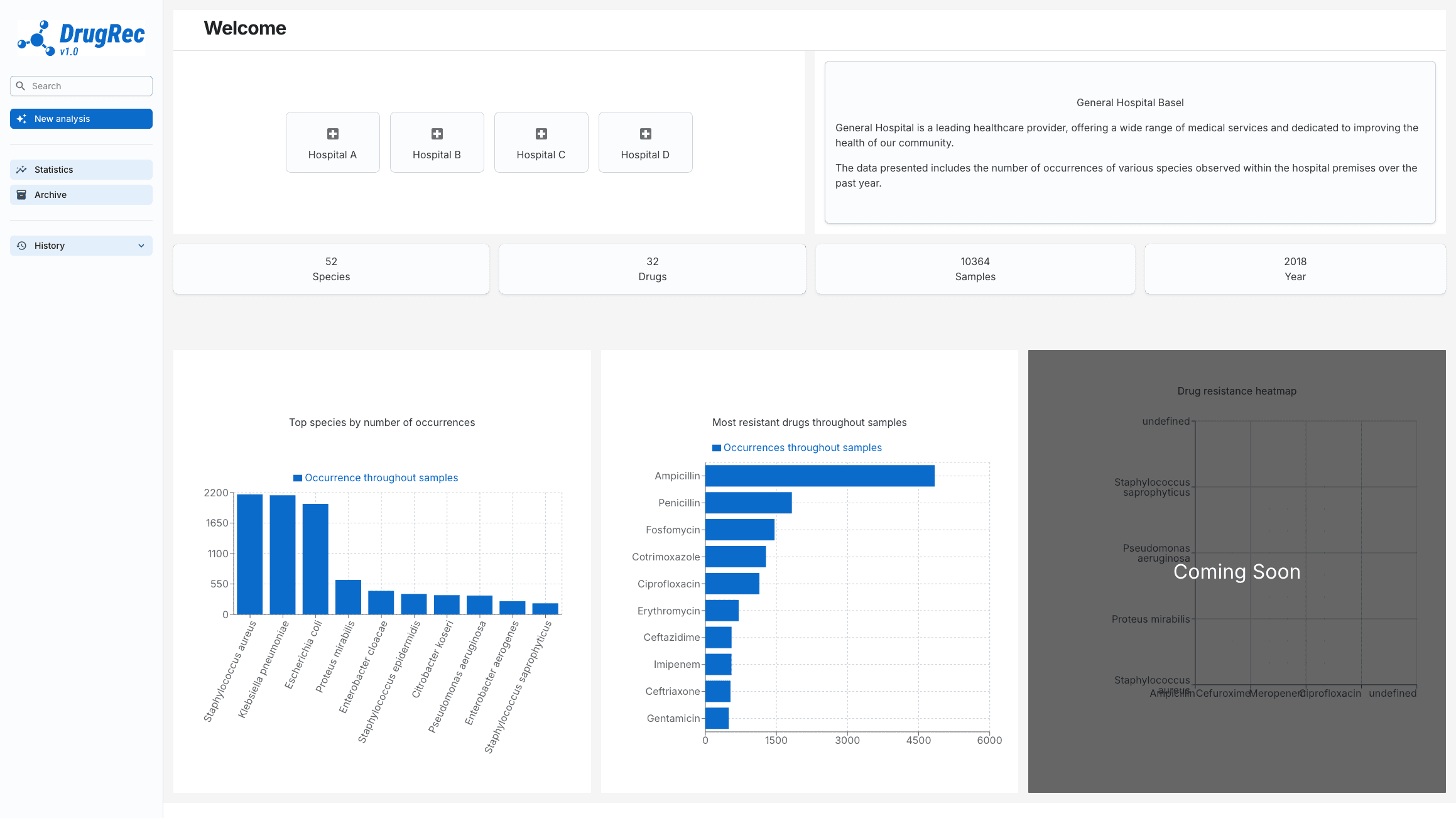
Task: Expand the History section chevron
Action: (x=141, y=246)
